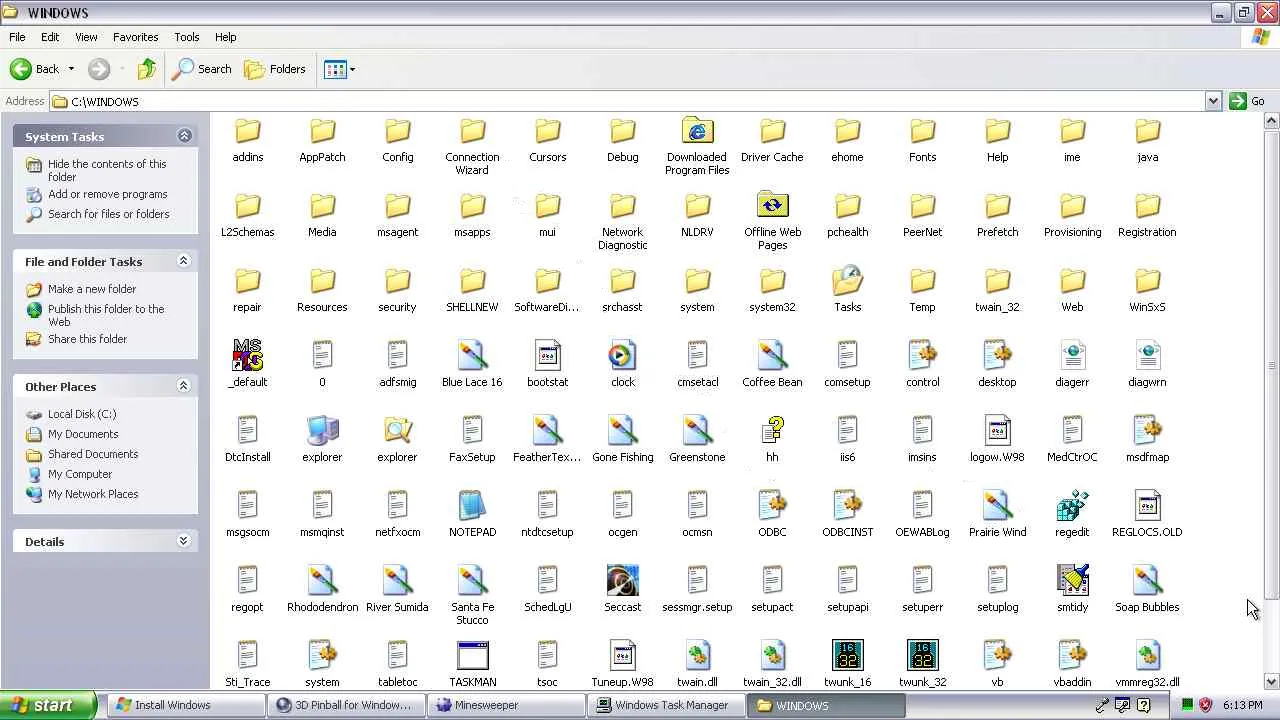Viewport: 1280px width, 720px height.
Task: Open the Edit menu
Action: click(50, 37)
